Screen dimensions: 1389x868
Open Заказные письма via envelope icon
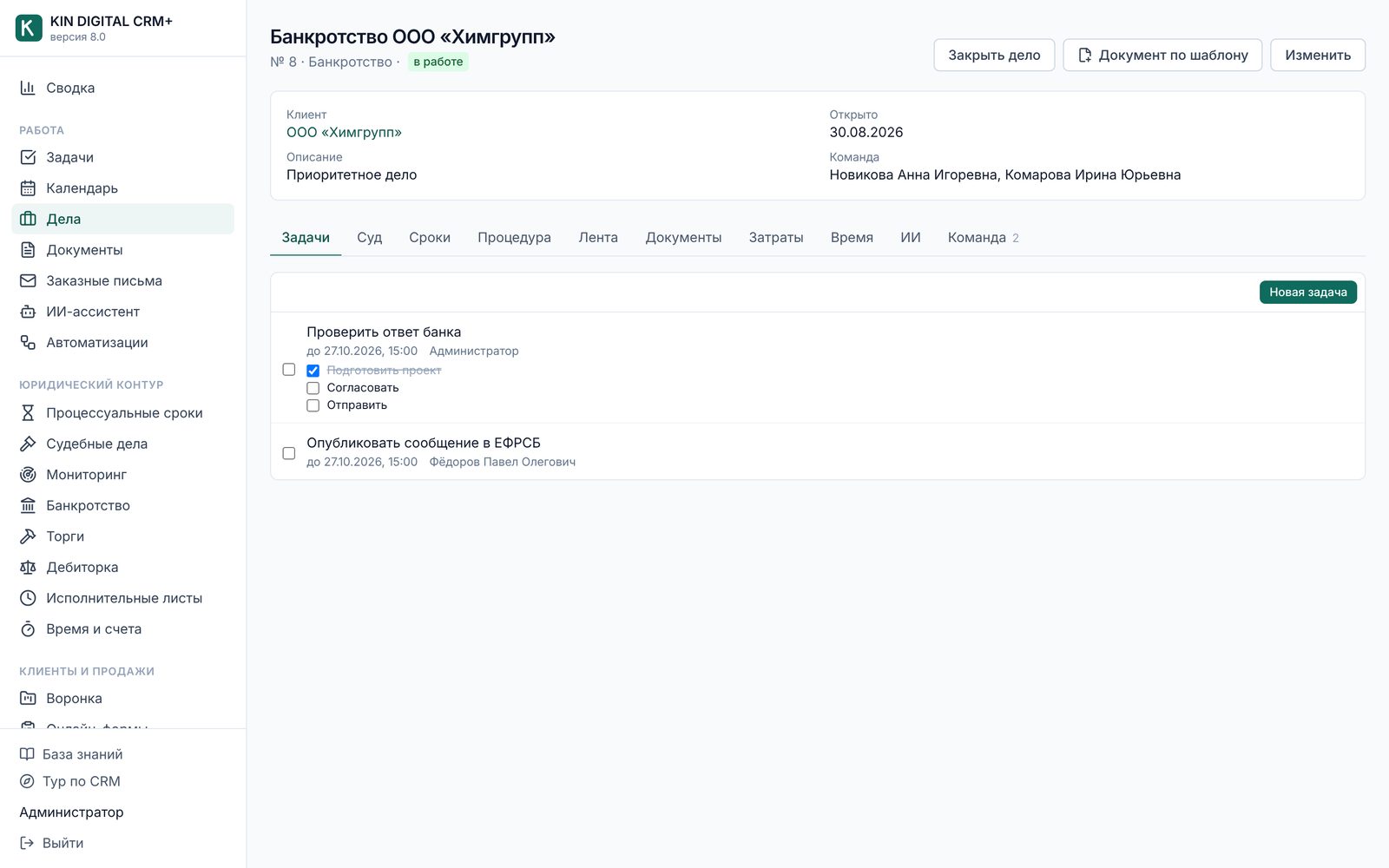pyautogui.click(x=28, y=281)
